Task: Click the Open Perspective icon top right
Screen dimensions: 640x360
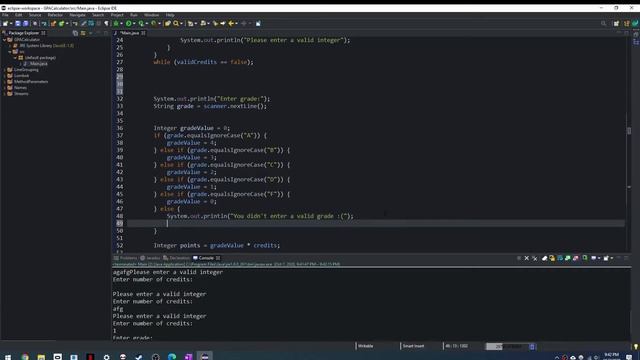Action: pos(616,24)
